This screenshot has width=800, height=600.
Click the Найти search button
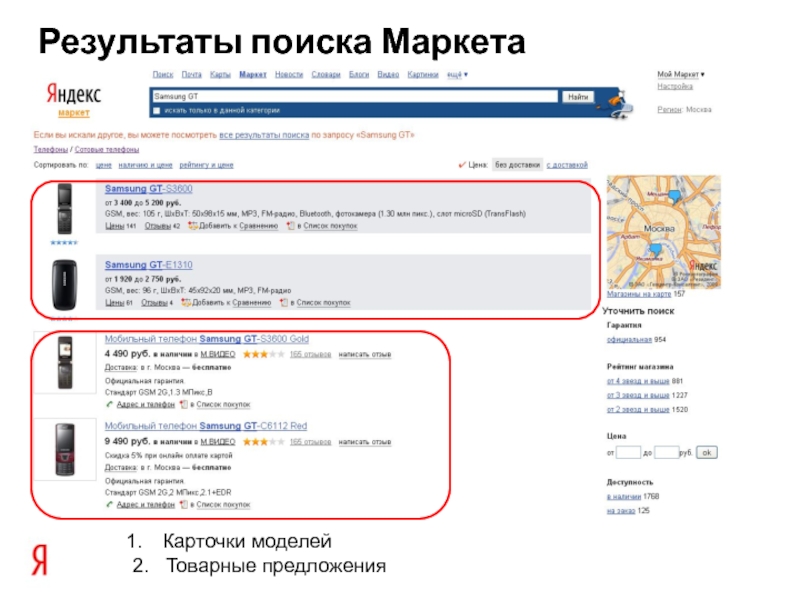click(x=578, y=96)
